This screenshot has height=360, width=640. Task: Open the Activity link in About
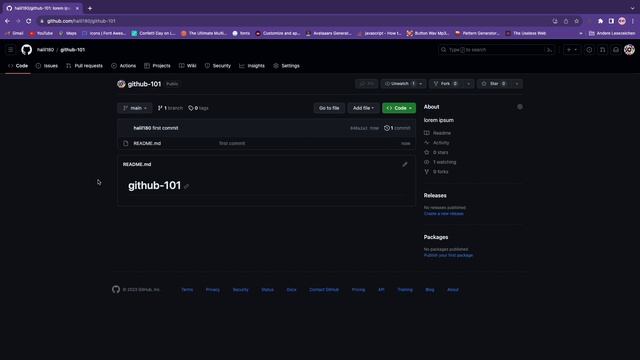click(437, 143)
